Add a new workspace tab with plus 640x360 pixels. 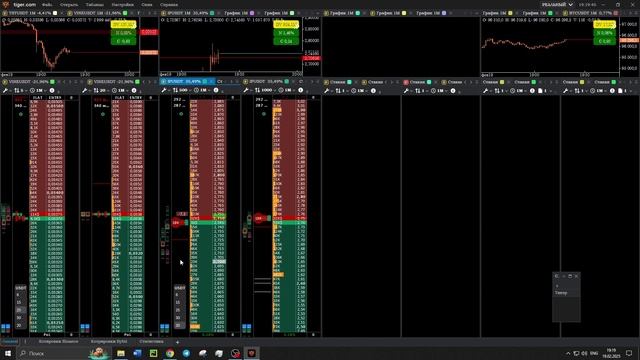pyautogui.click(x=178, y=342)
